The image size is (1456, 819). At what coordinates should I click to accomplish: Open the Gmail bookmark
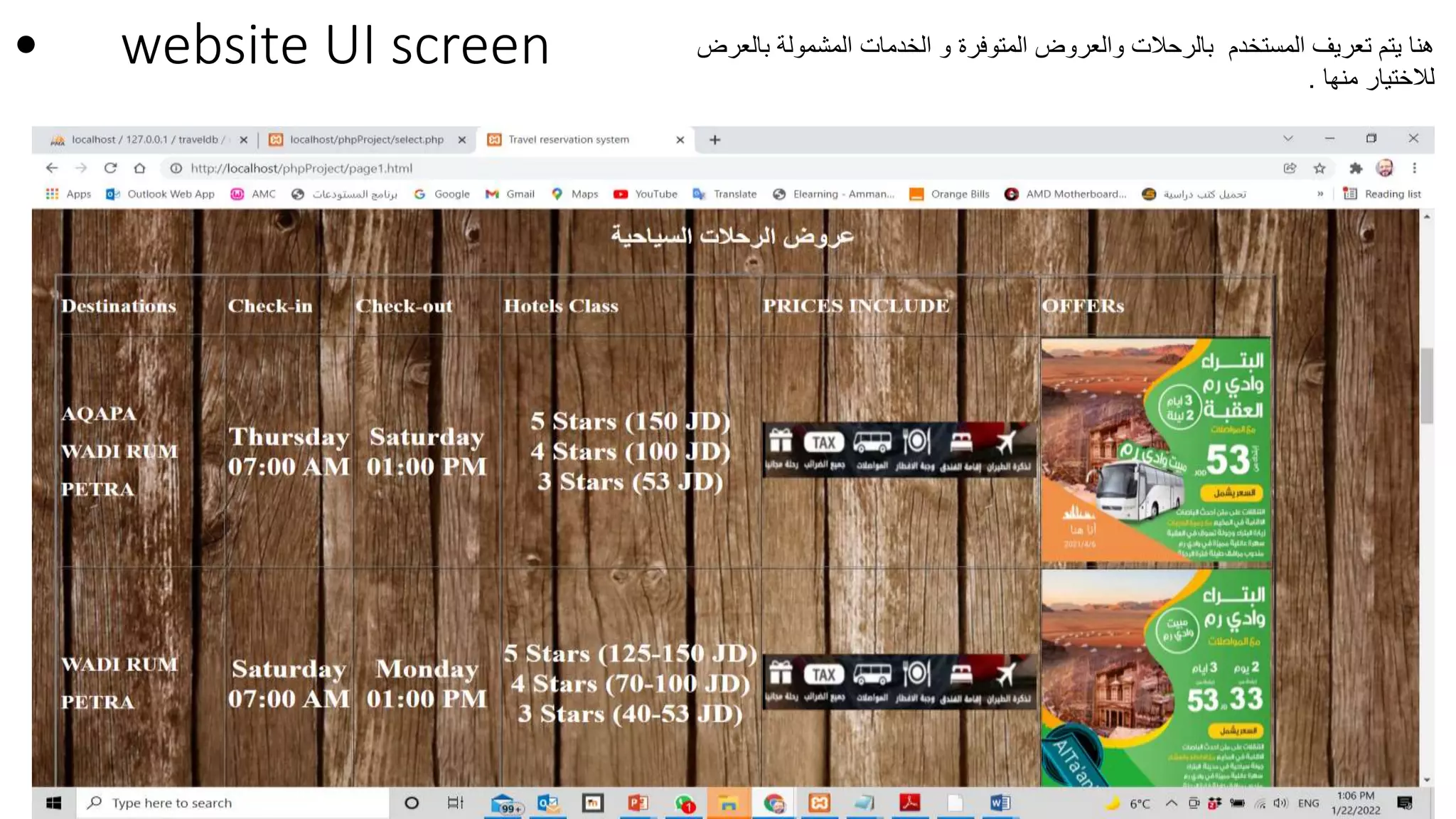coord(510,194)
